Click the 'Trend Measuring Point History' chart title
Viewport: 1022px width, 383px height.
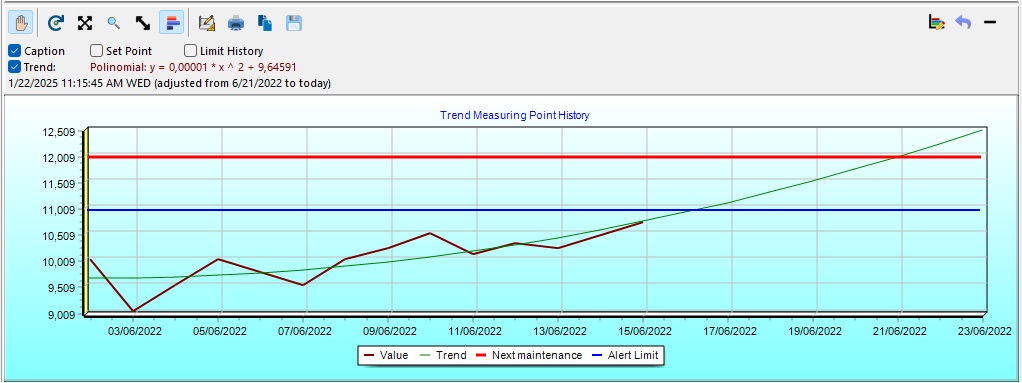click(514, 115)
